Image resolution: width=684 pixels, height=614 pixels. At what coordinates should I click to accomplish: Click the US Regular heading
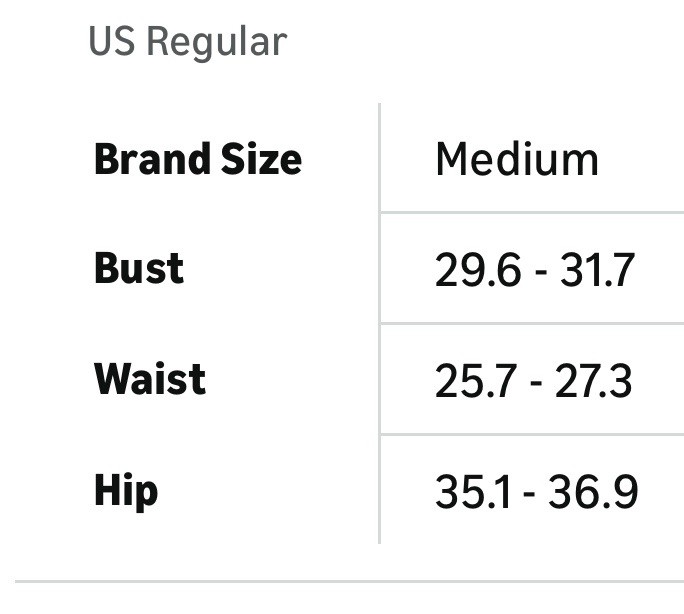coord(188,42)
